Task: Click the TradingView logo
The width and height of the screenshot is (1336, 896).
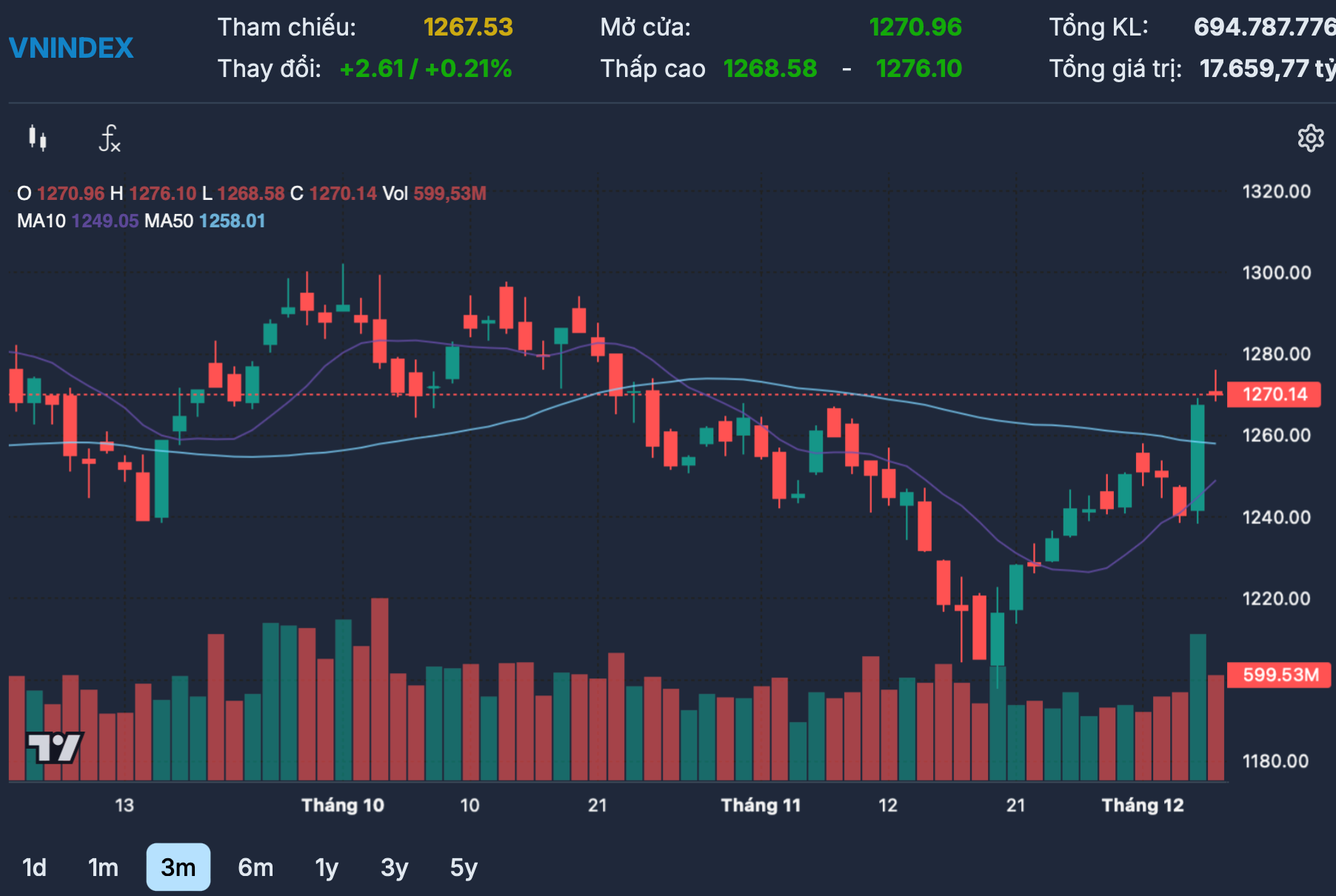Action: [x=55, y=747]
